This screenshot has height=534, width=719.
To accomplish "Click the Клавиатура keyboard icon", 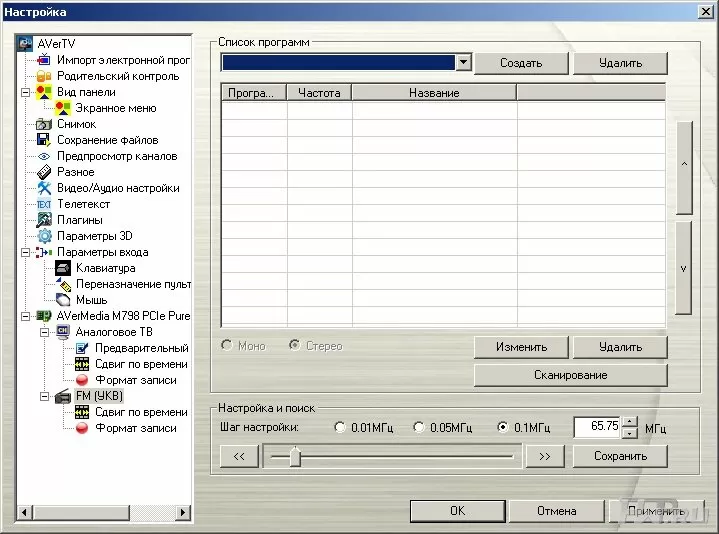I will coord(63,268).
